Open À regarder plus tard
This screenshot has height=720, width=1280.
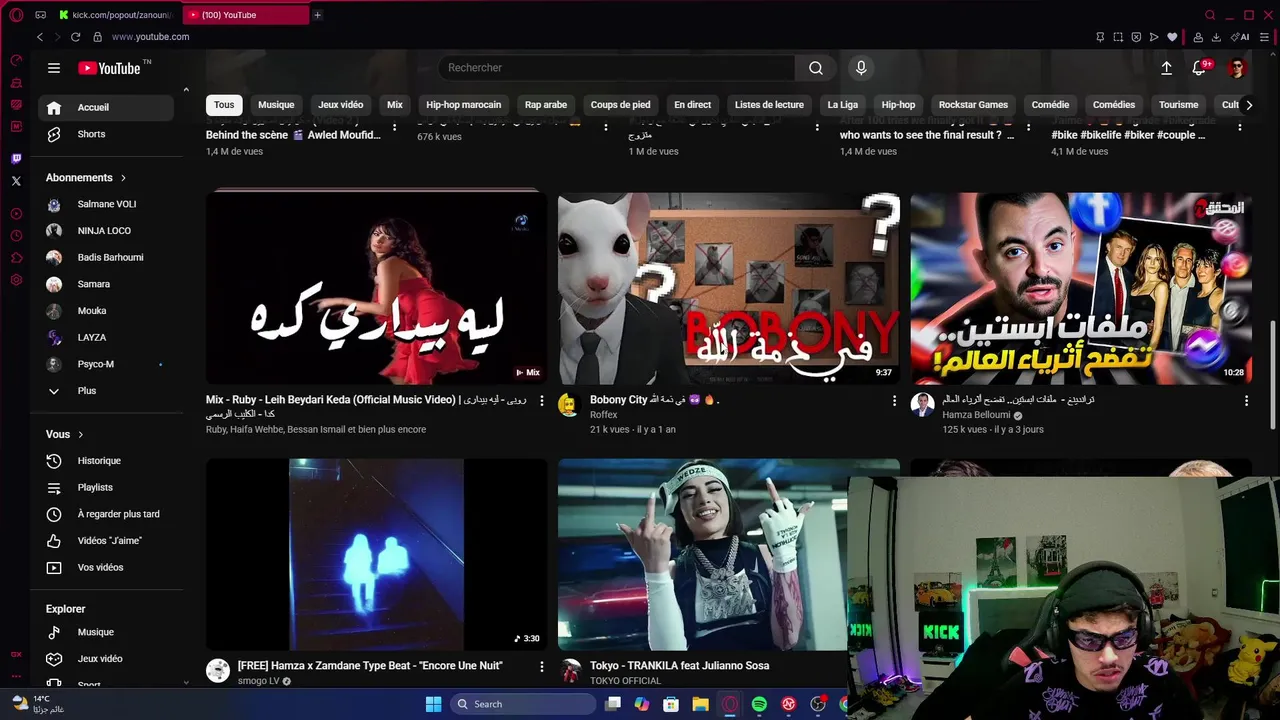click(106, 514)
